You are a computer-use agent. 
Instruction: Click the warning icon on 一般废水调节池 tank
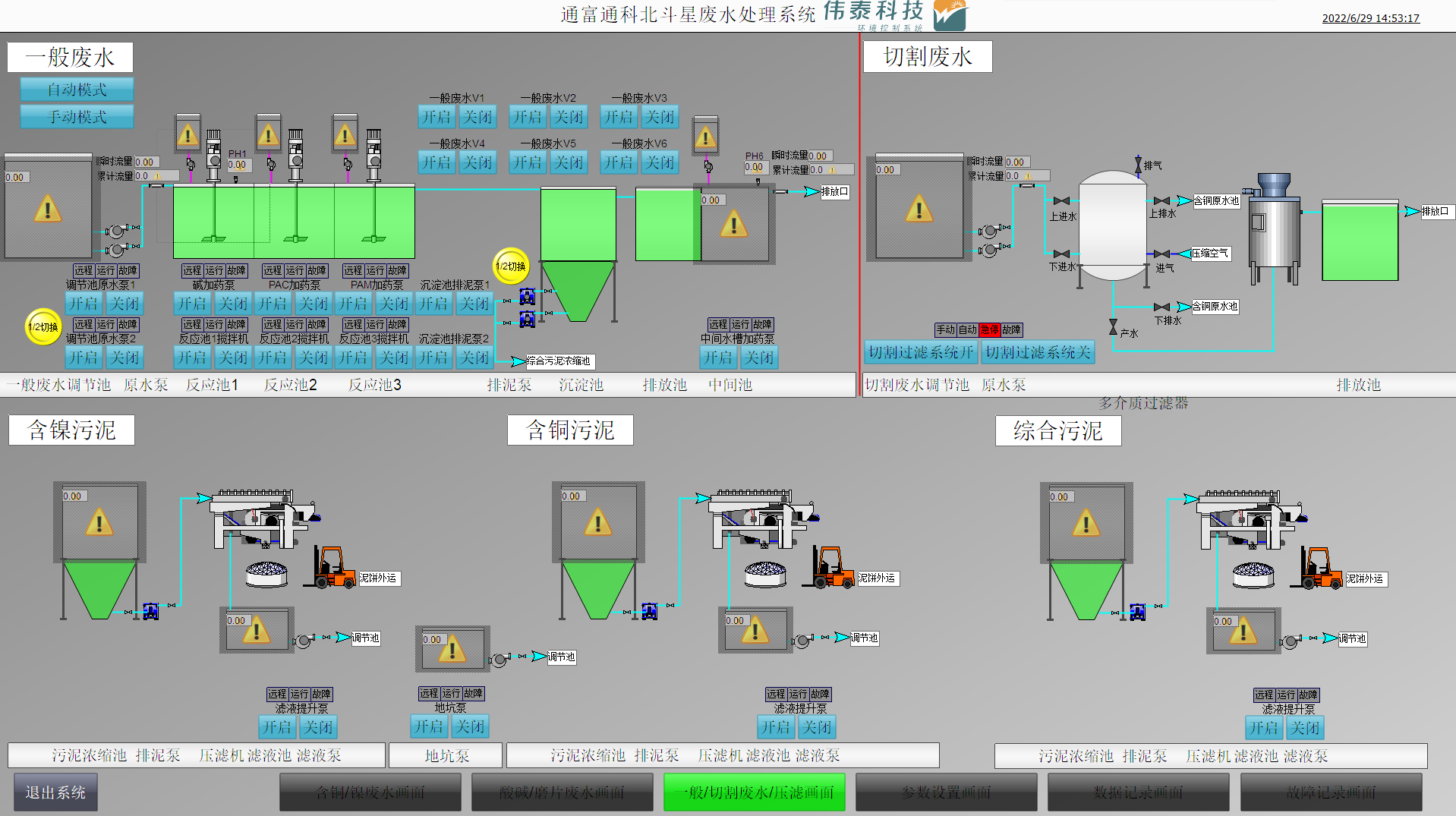tap(47, 209)
